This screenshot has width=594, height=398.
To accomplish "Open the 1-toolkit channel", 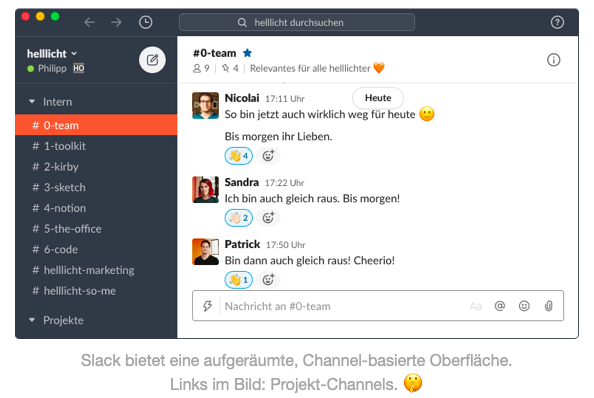I will coord(96,146).
